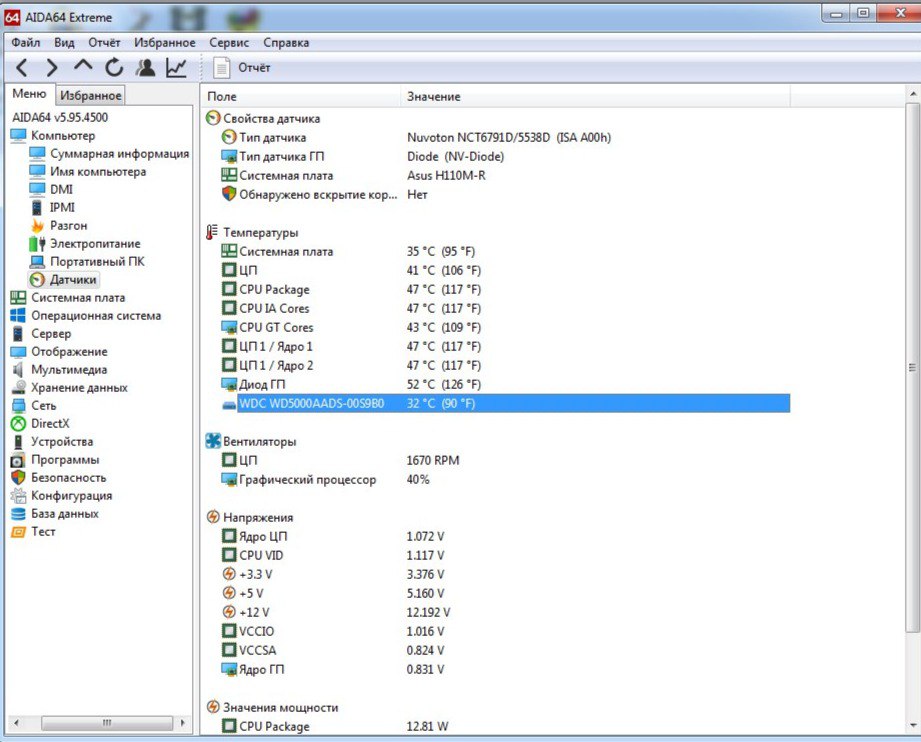Expand the Операционная система category
This screenshot has height=742, width=921.
click(x=95, y=316)
